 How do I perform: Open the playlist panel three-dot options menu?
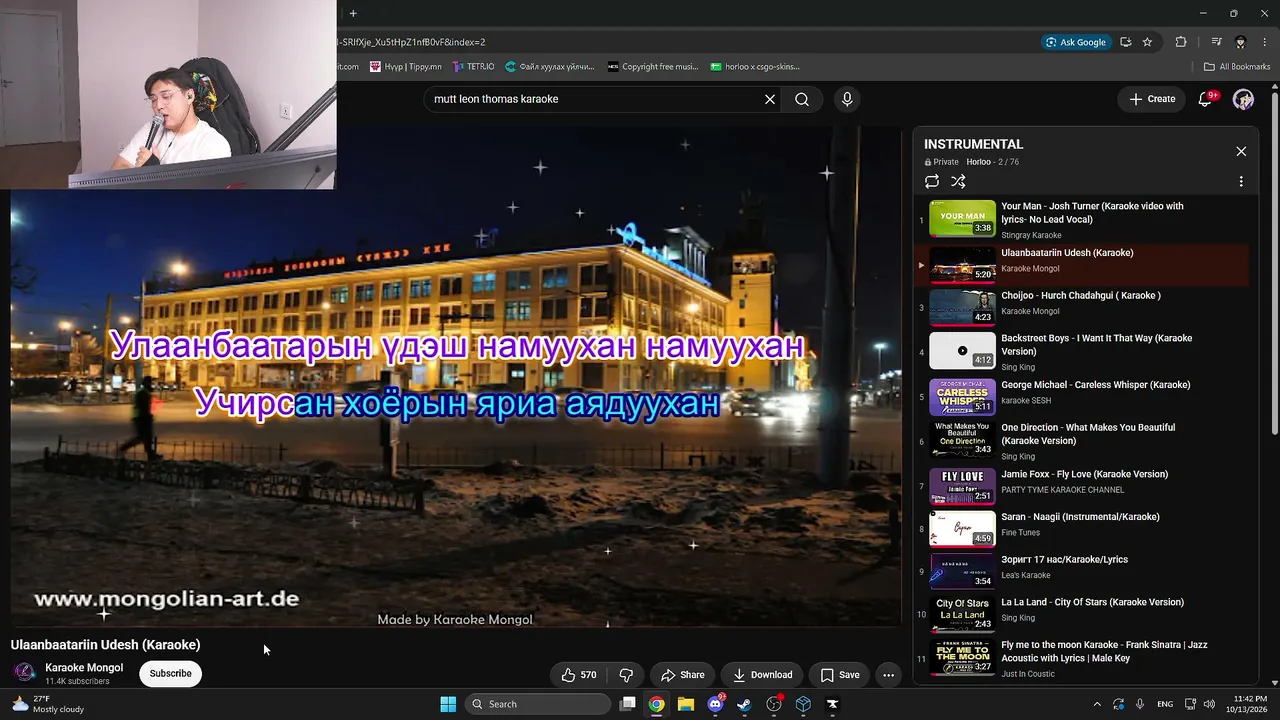click(x=1241, y=182)
